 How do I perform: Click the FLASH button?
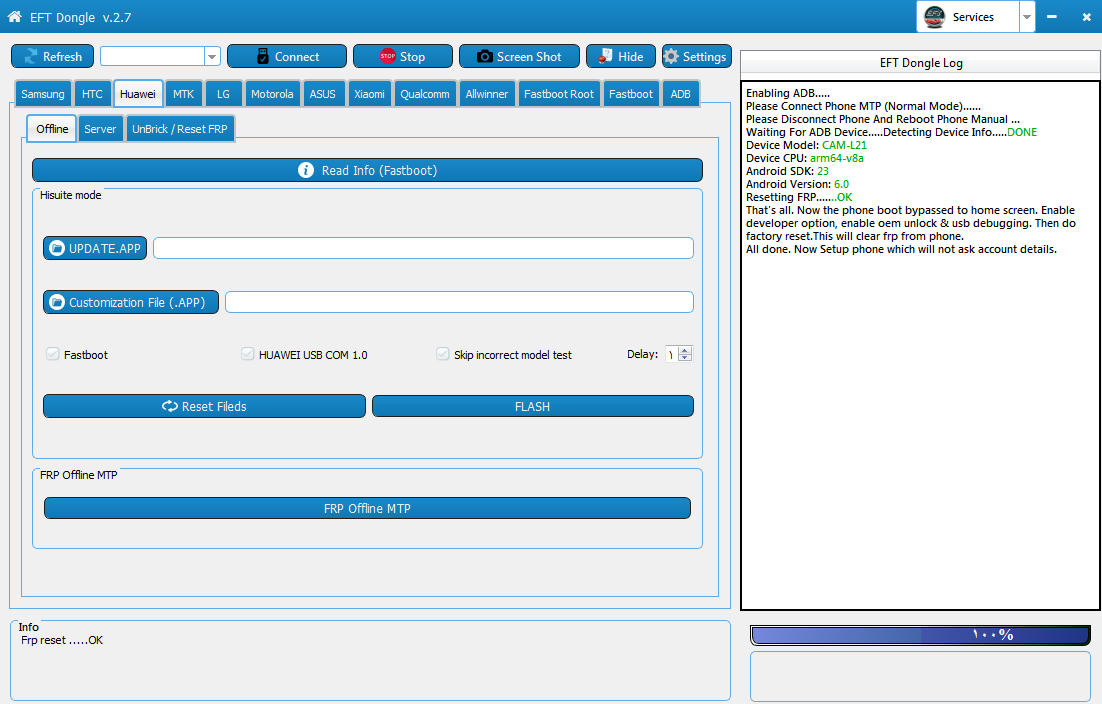533,406
